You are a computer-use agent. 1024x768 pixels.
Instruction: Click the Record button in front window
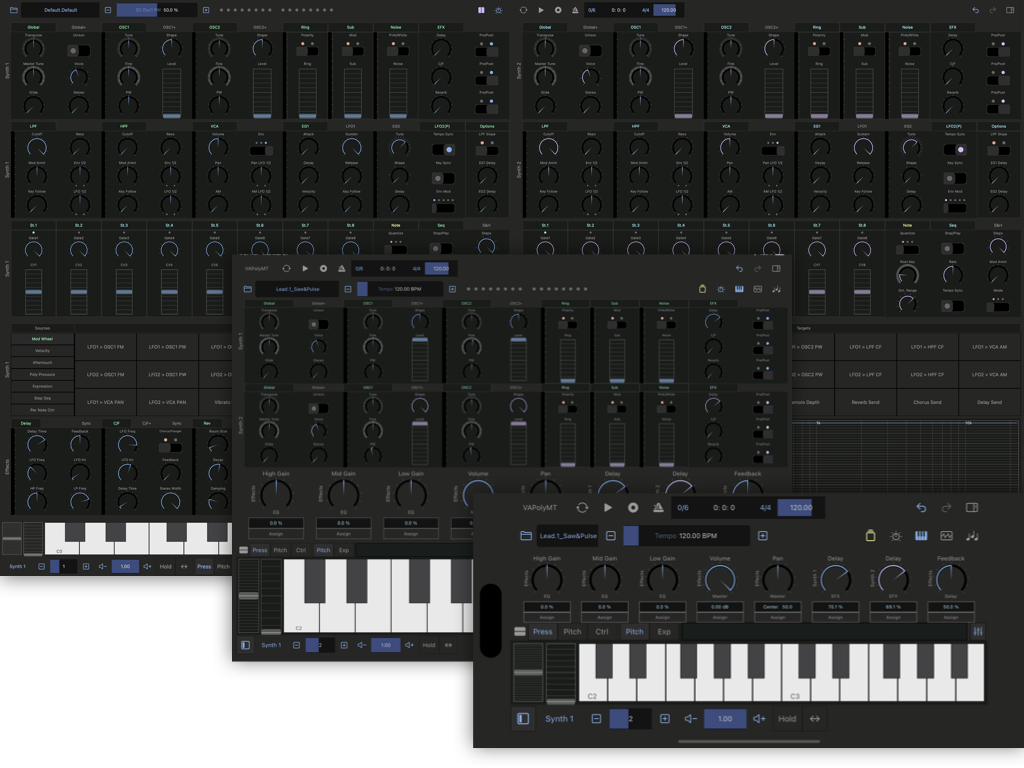point(633,508)
